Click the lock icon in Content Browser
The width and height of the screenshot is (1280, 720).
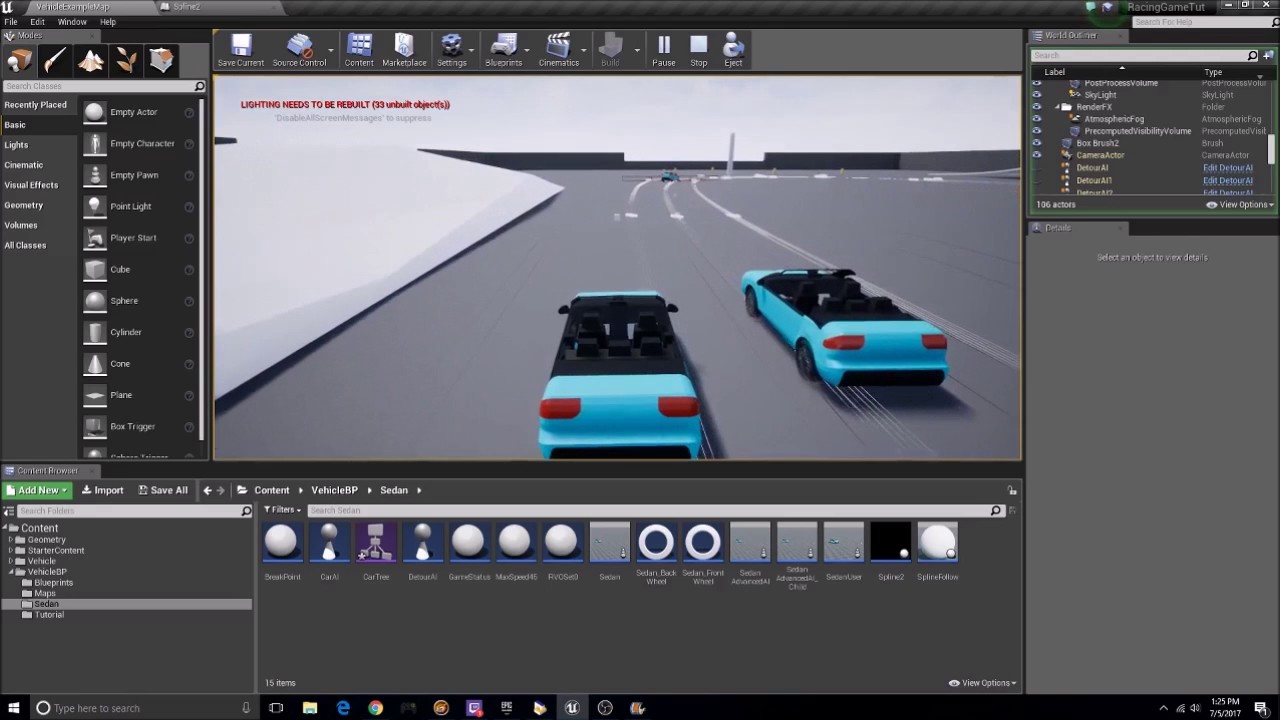1012,490
